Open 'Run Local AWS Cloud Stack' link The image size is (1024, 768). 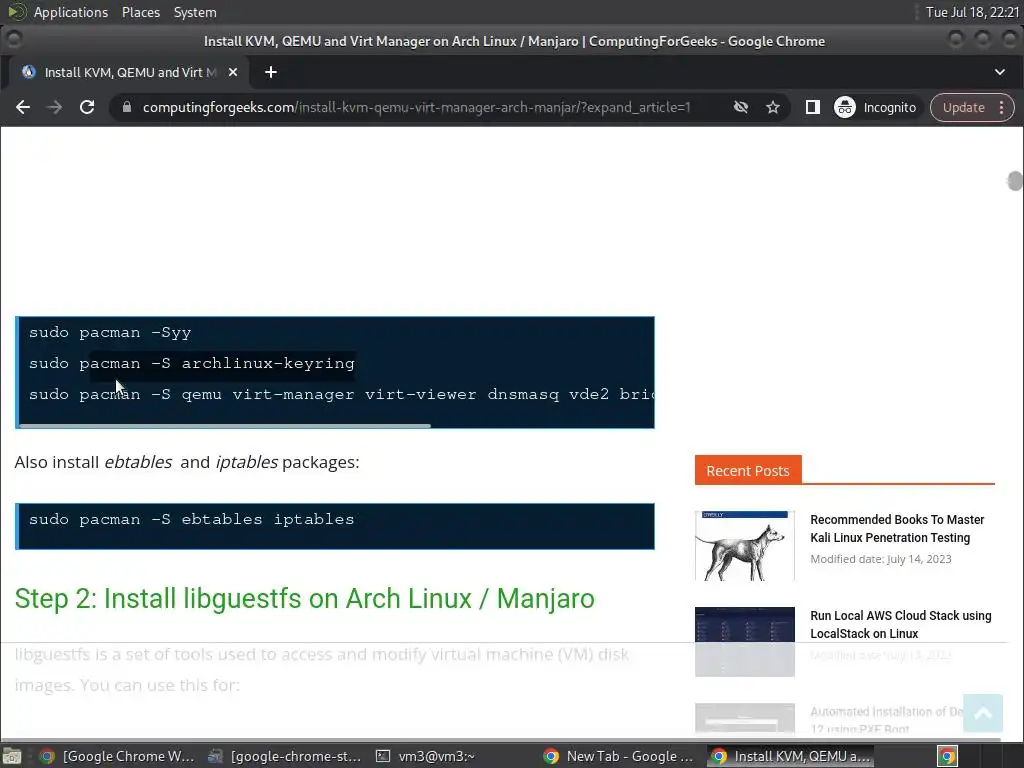[x=901, y=624]
